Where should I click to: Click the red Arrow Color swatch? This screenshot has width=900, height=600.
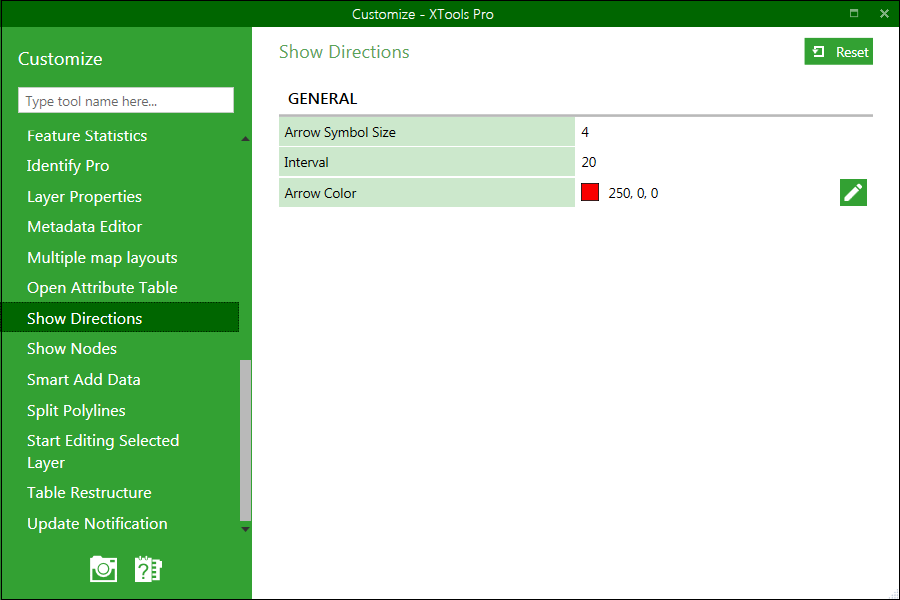(589, 192)
